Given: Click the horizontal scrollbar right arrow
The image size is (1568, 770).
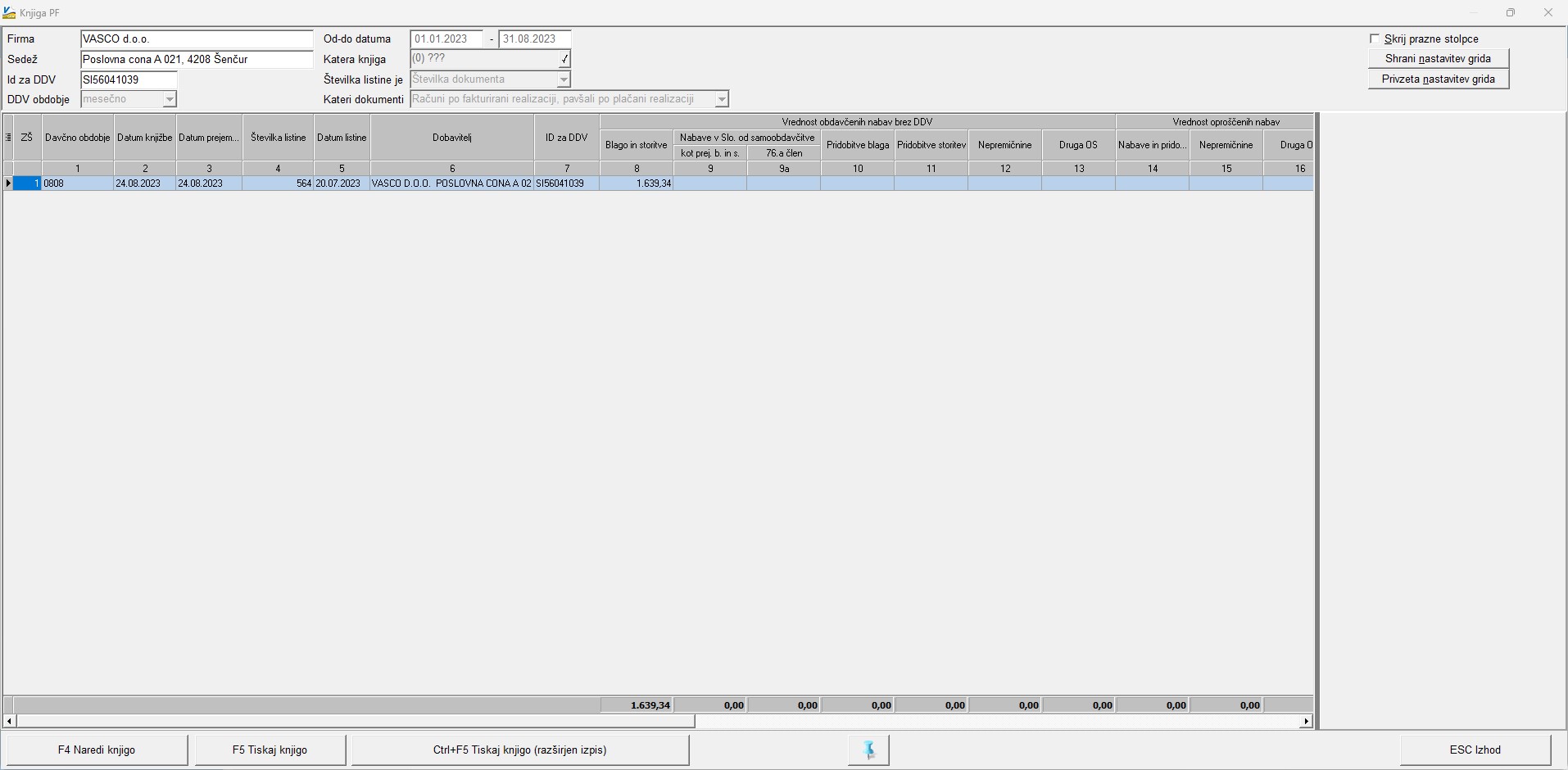Looking at the screenshot, I should pyautogui.click(x=1306, y=722).
